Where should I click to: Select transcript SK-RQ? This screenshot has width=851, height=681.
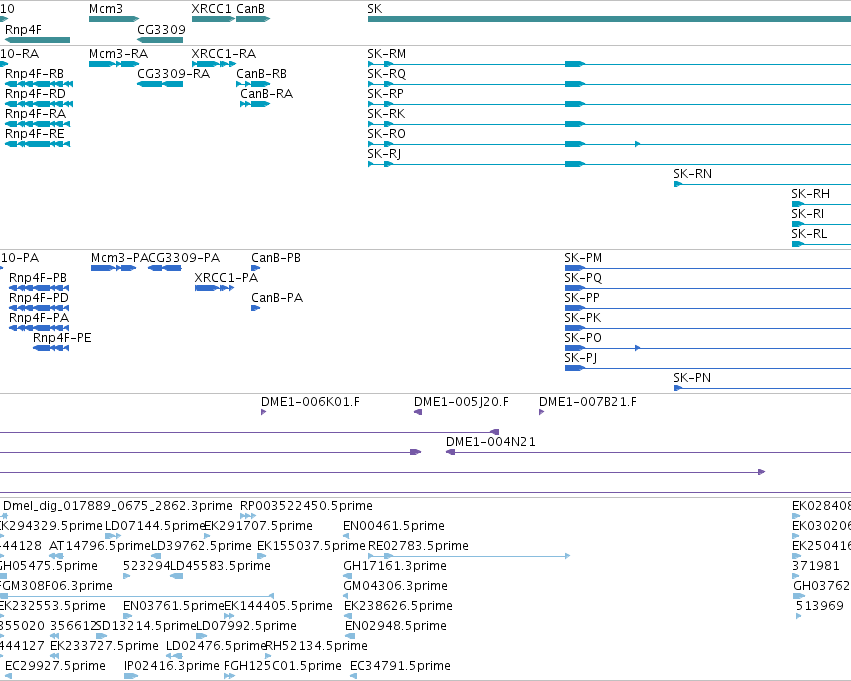(609, 84)
